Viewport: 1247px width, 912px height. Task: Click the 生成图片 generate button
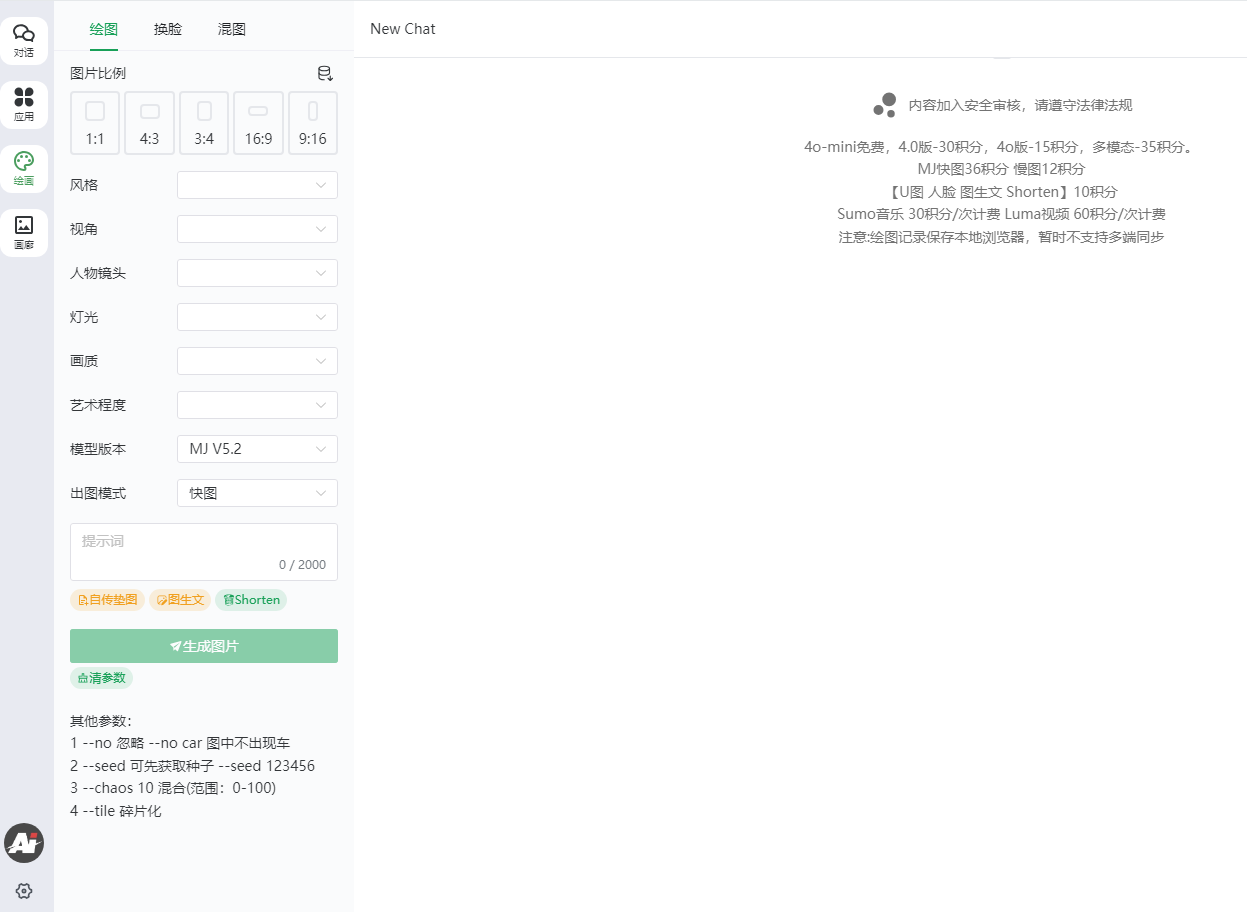[x=204, y=646]
